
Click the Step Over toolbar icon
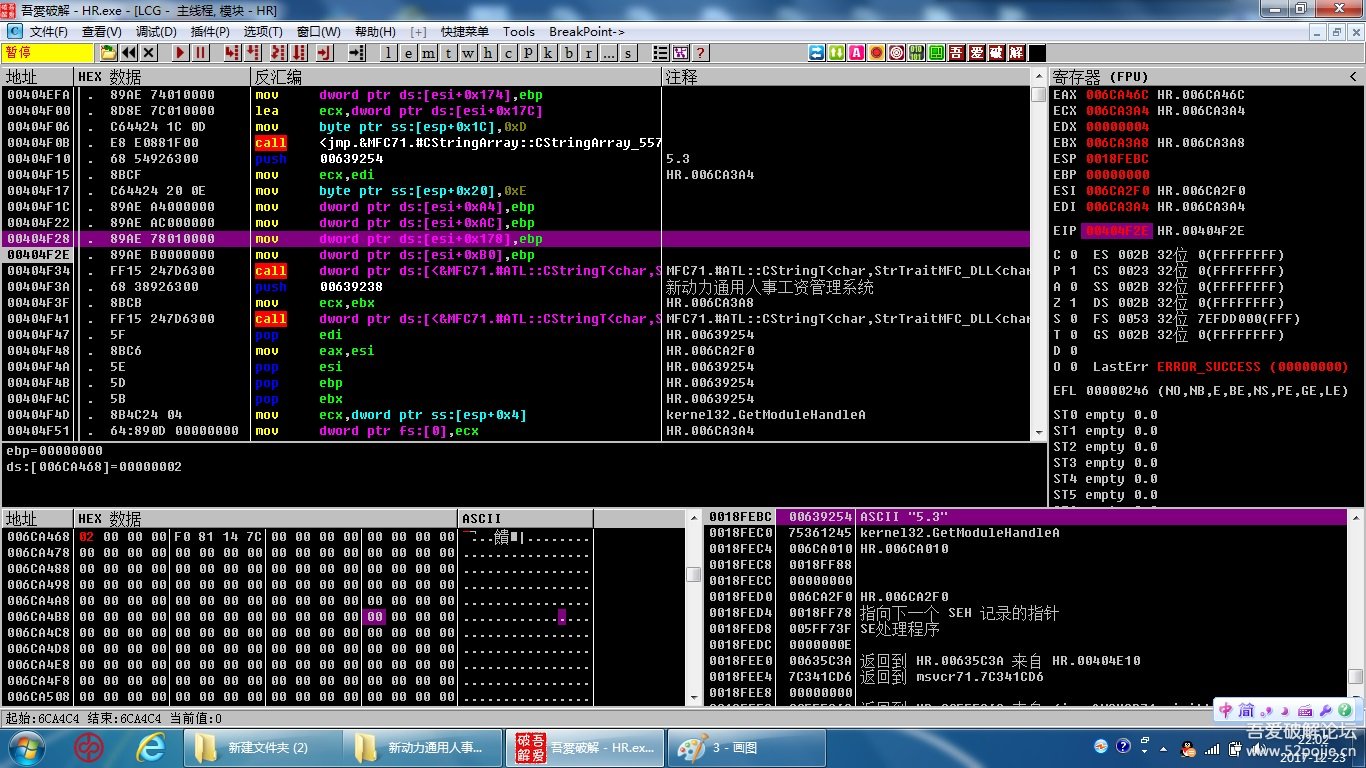pyautogui.click(x=255, y=53)
